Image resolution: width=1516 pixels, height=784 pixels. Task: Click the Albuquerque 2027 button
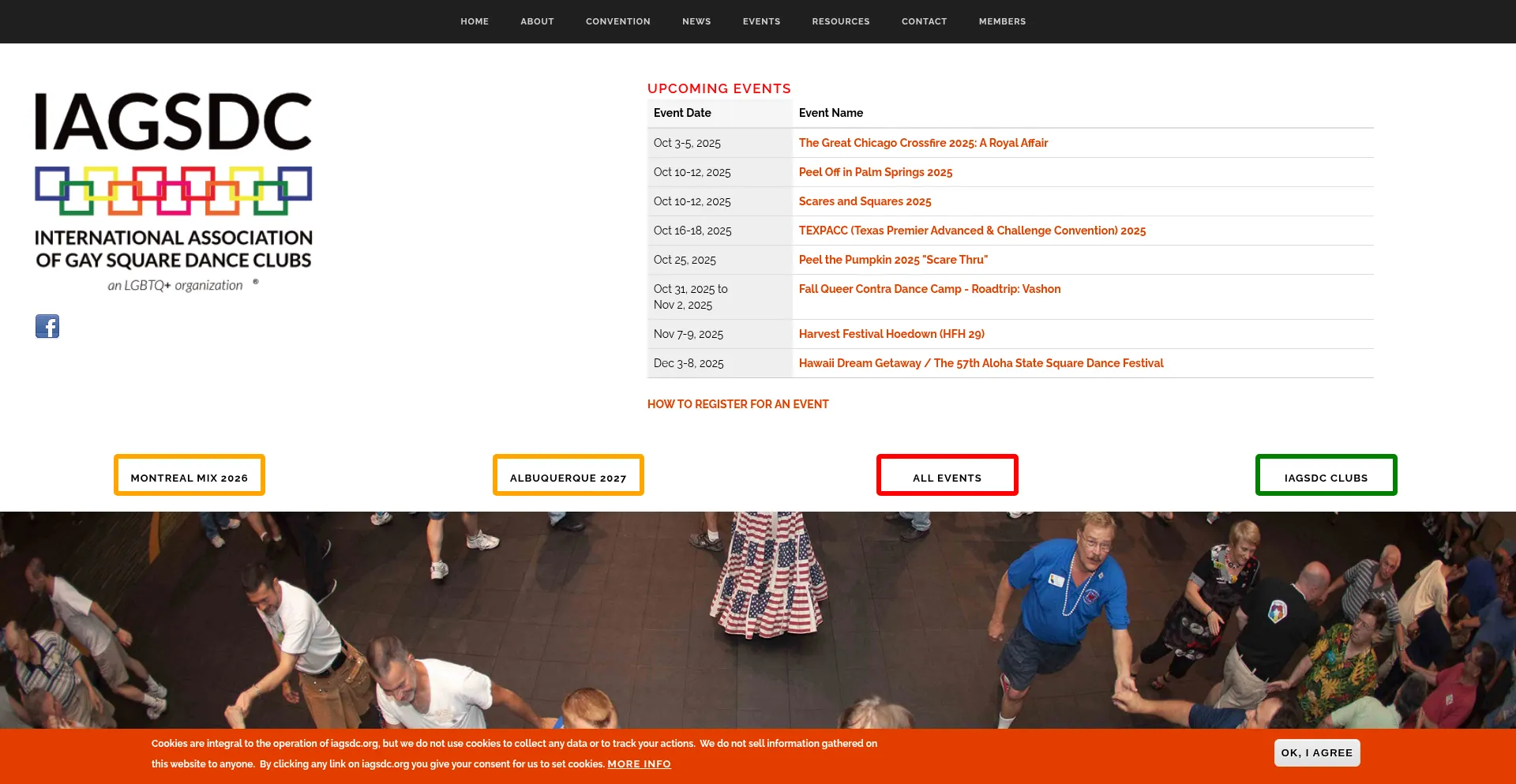(x=568, y=475)
